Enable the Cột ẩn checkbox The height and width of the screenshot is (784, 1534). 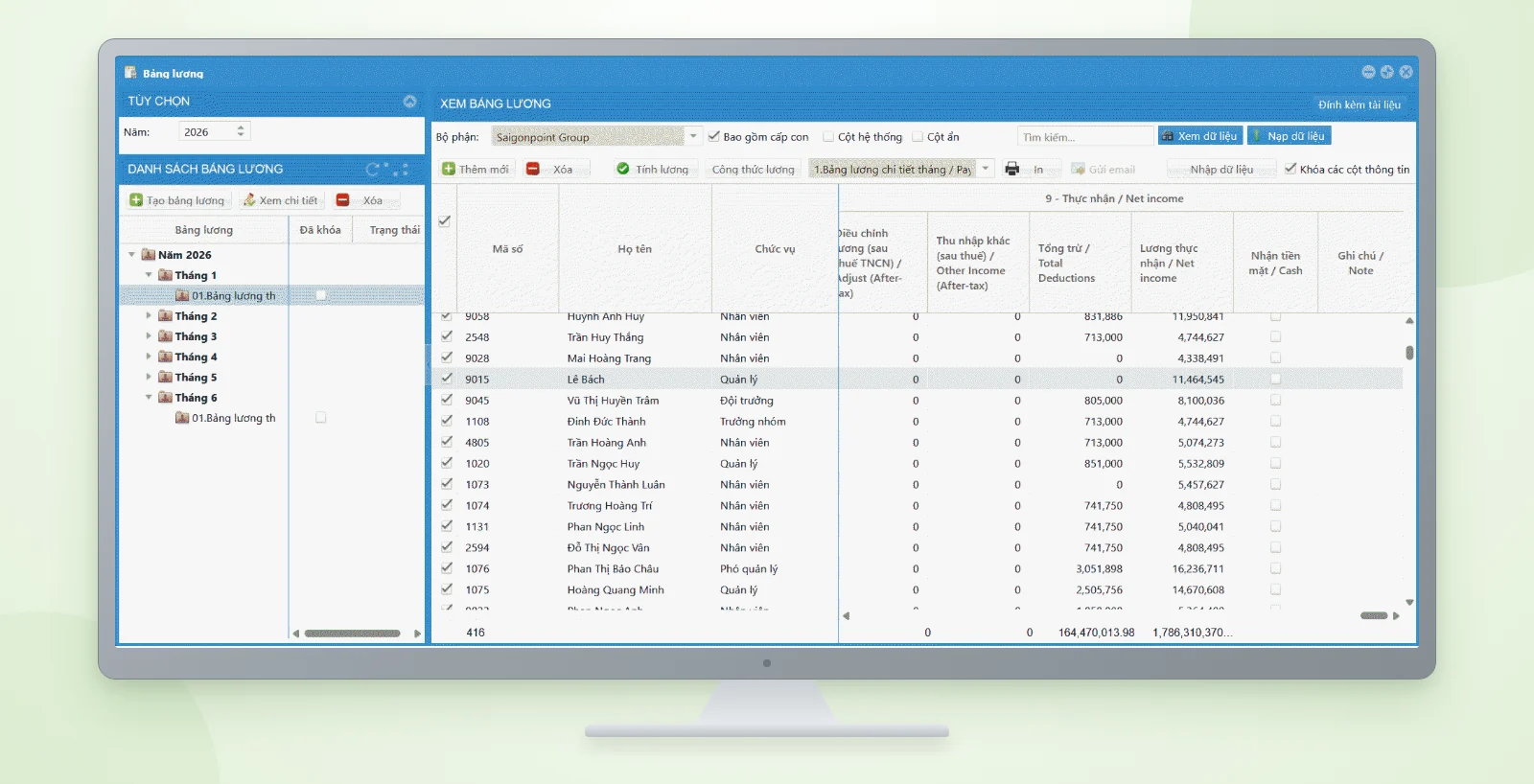pos(918,136)
